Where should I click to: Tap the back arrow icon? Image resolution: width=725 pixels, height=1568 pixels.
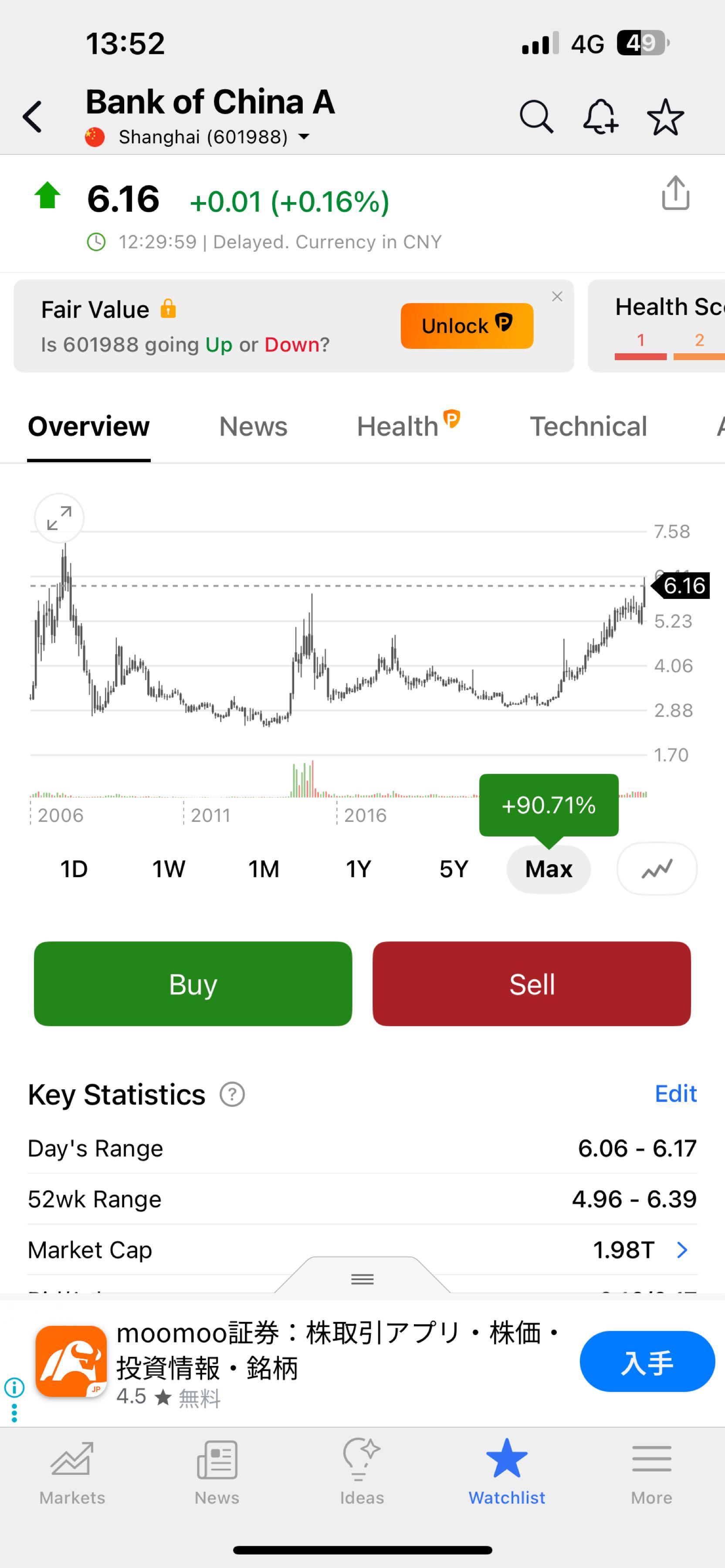point(33,116)
